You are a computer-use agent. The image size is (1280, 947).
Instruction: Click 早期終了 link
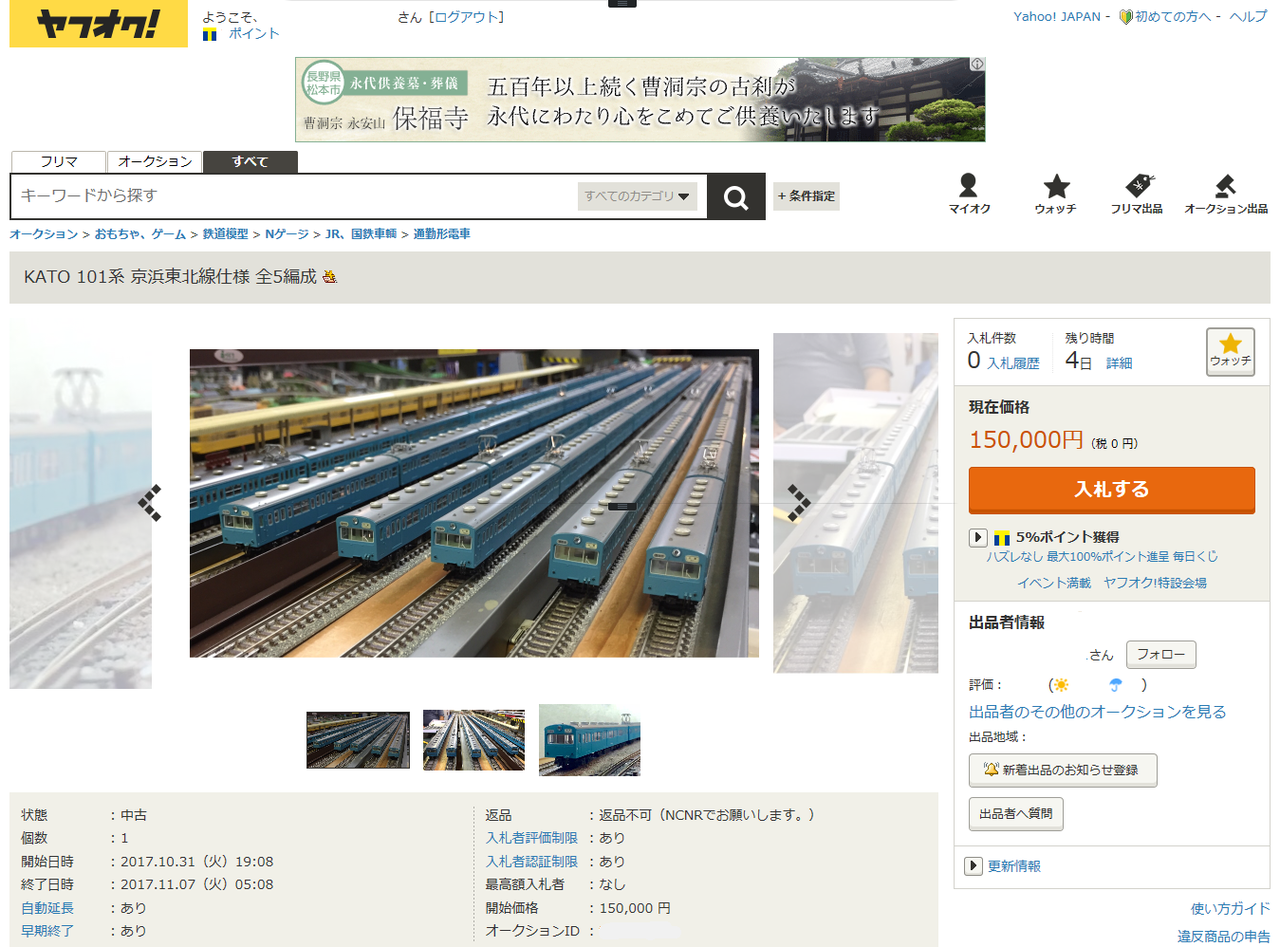click(x=47, y=931)
